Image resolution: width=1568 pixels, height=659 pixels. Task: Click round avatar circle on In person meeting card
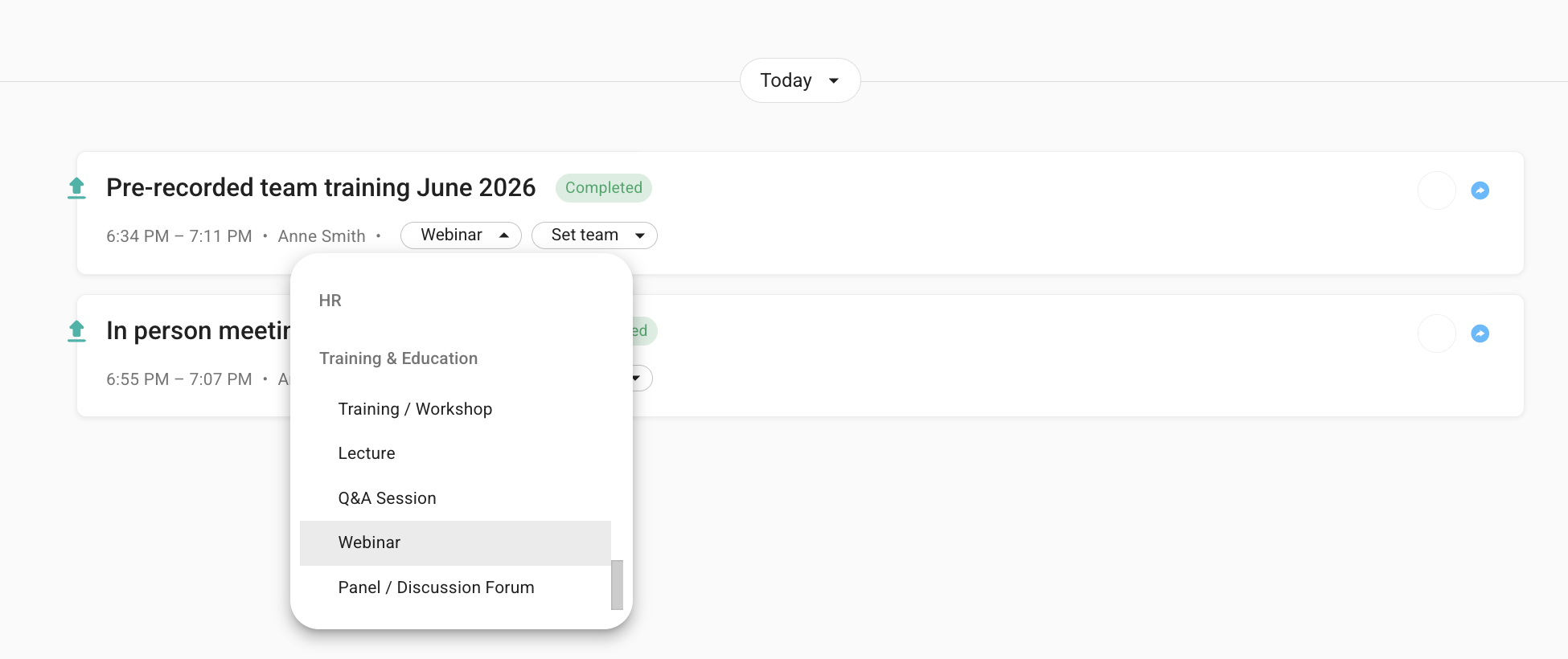pyautogui.click(x=1436, y=334)
